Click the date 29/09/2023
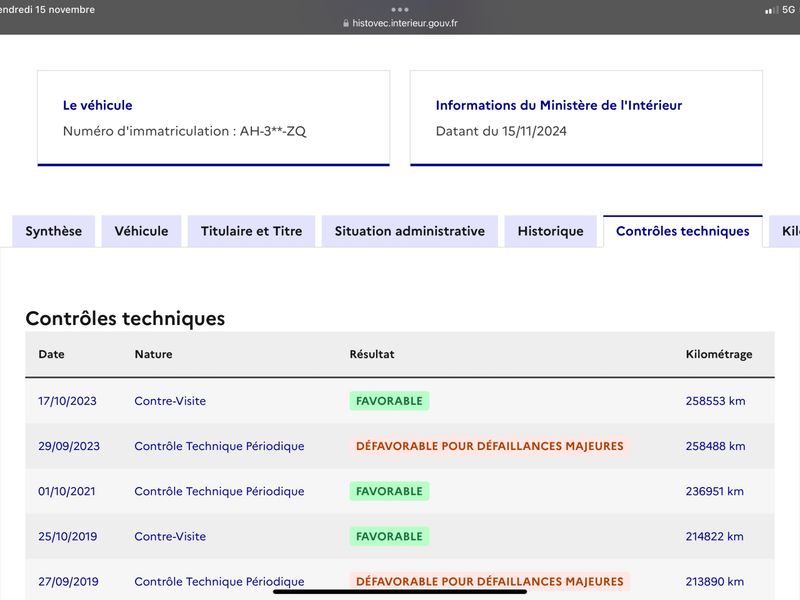Screen dimensions: 800x600 pos(69,446)
